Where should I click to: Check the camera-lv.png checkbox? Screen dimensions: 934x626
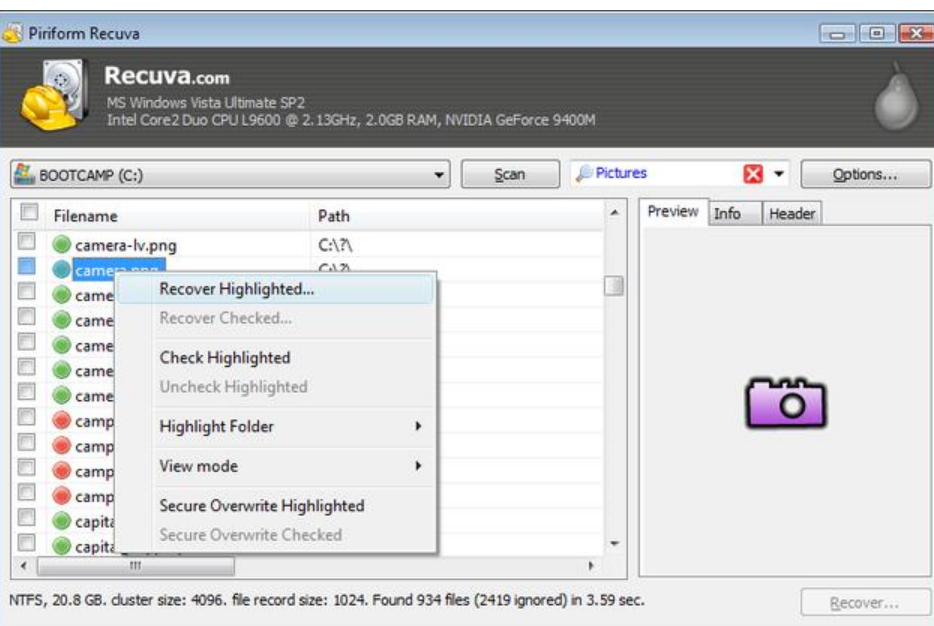(x=26, y=241)
